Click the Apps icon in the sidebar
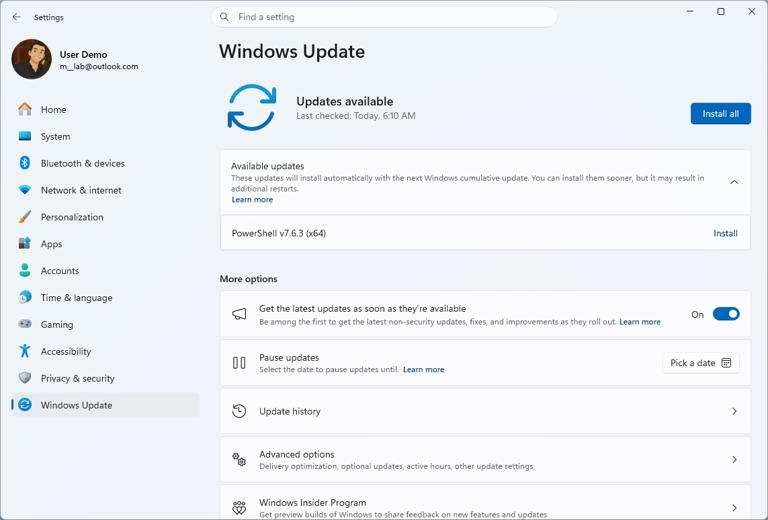The image size is (768, 520). (24, 243)
